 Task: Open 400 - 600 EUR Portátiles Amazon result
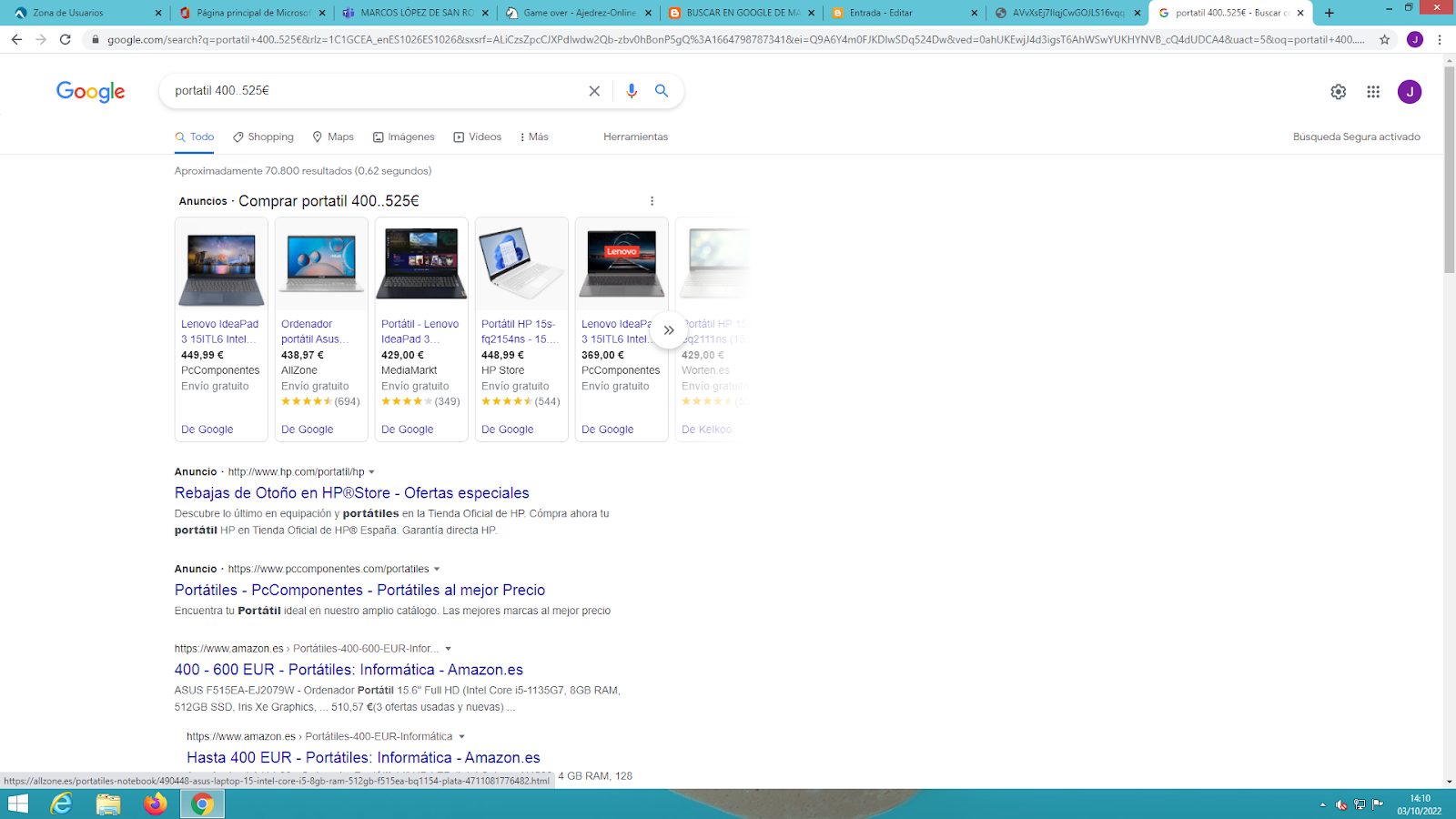point(349,670)
